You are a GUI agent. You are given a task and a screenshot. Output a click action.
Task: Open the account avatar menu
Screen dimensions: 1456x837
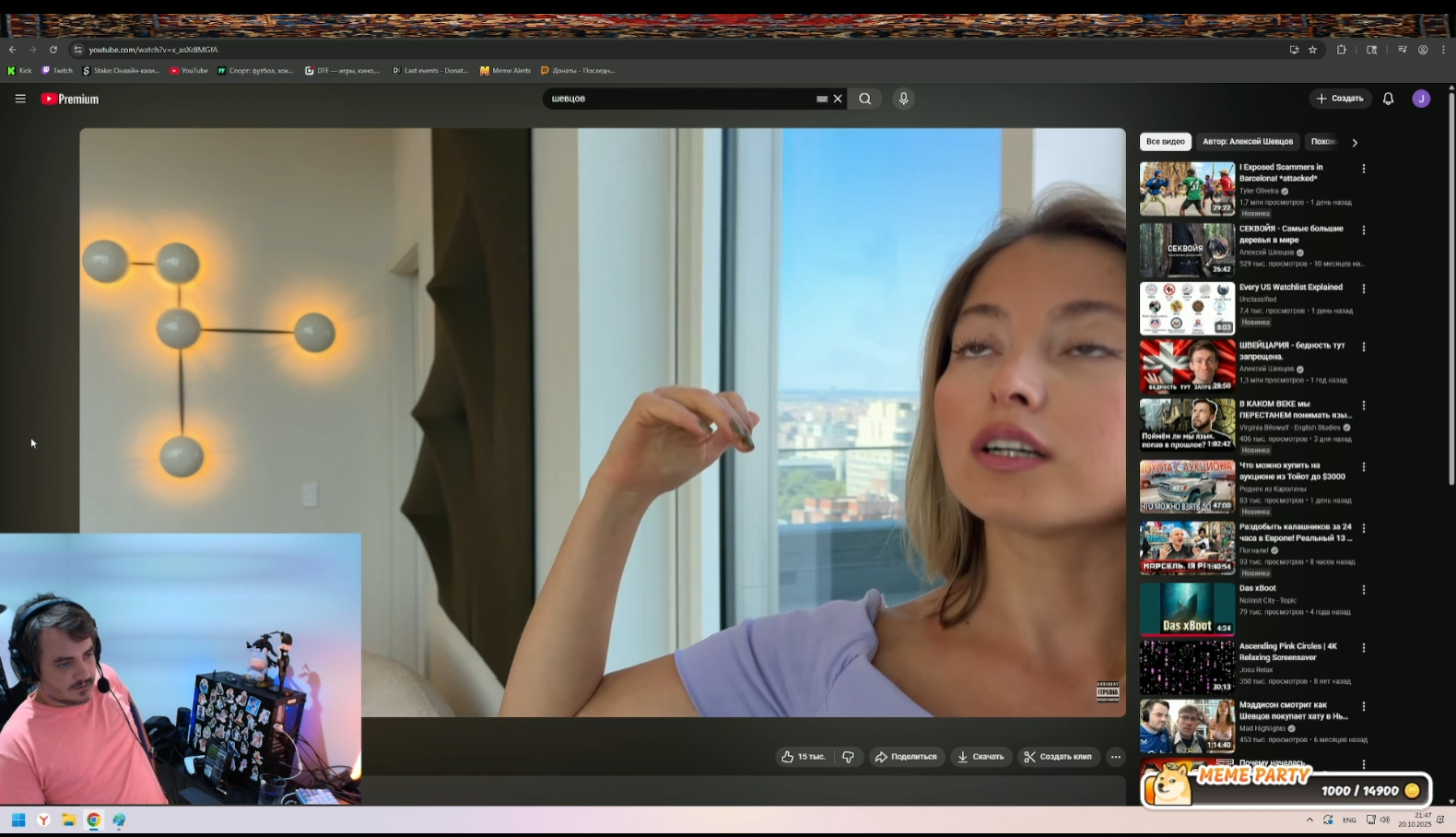(1421, 99)
